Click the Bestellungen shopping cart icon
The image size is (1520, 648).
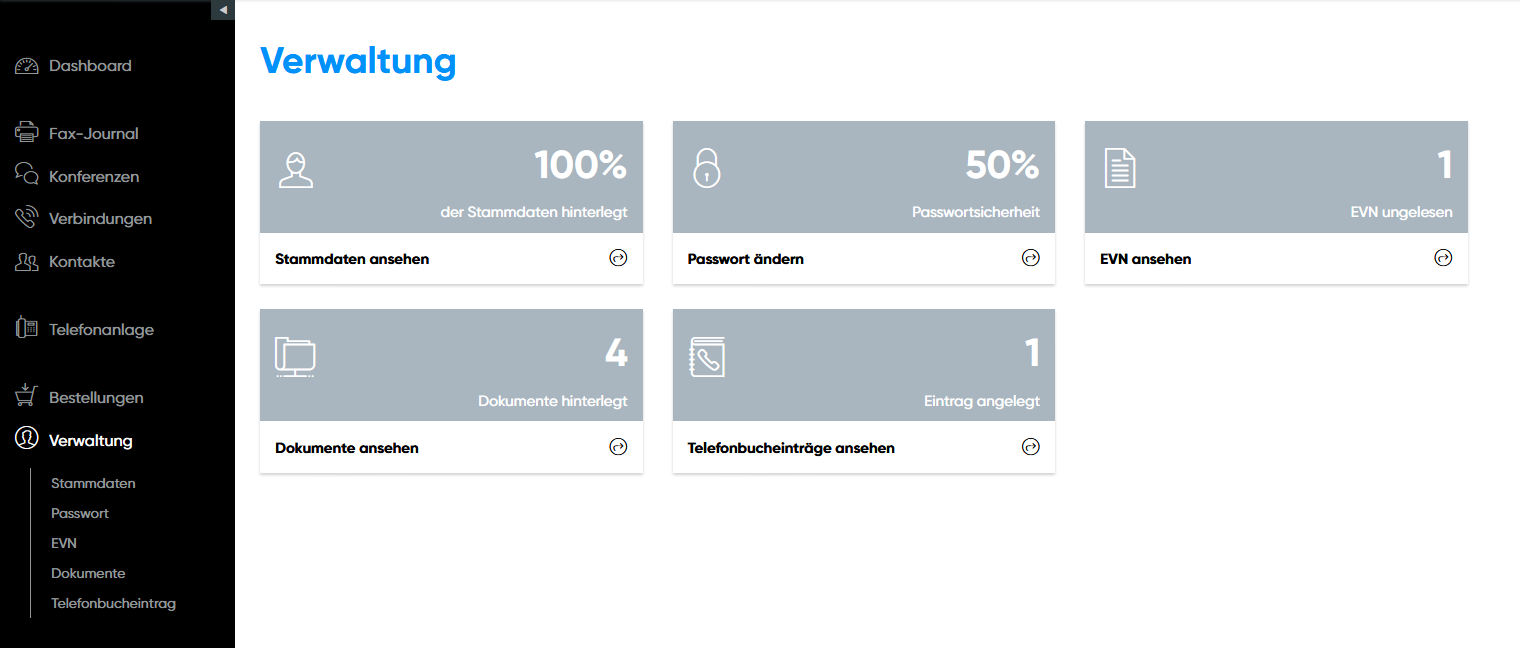(x=27, y=396)
